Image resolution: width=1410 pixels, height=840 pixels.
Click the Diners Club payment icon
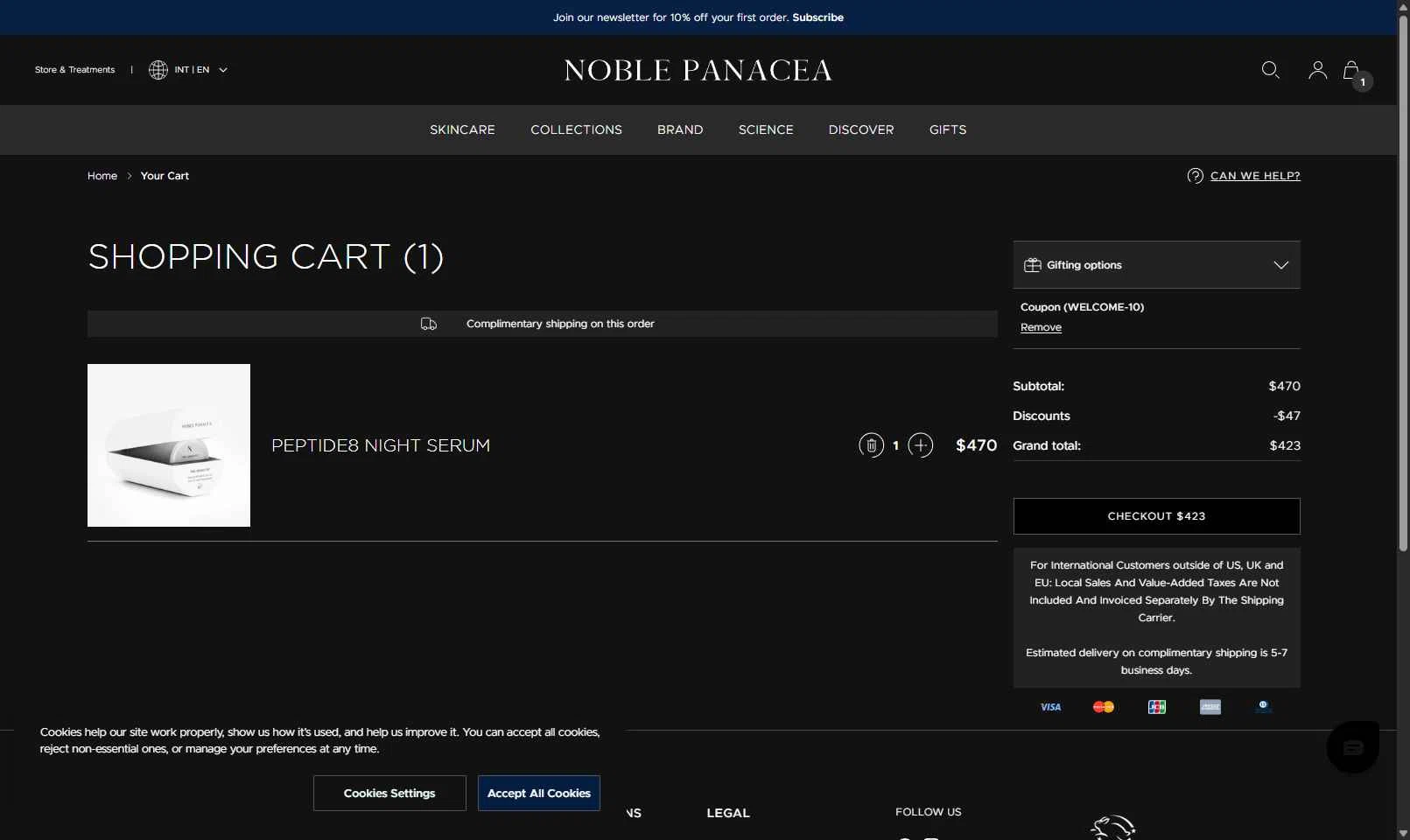pyautogui.click(x=1263, y=707)
